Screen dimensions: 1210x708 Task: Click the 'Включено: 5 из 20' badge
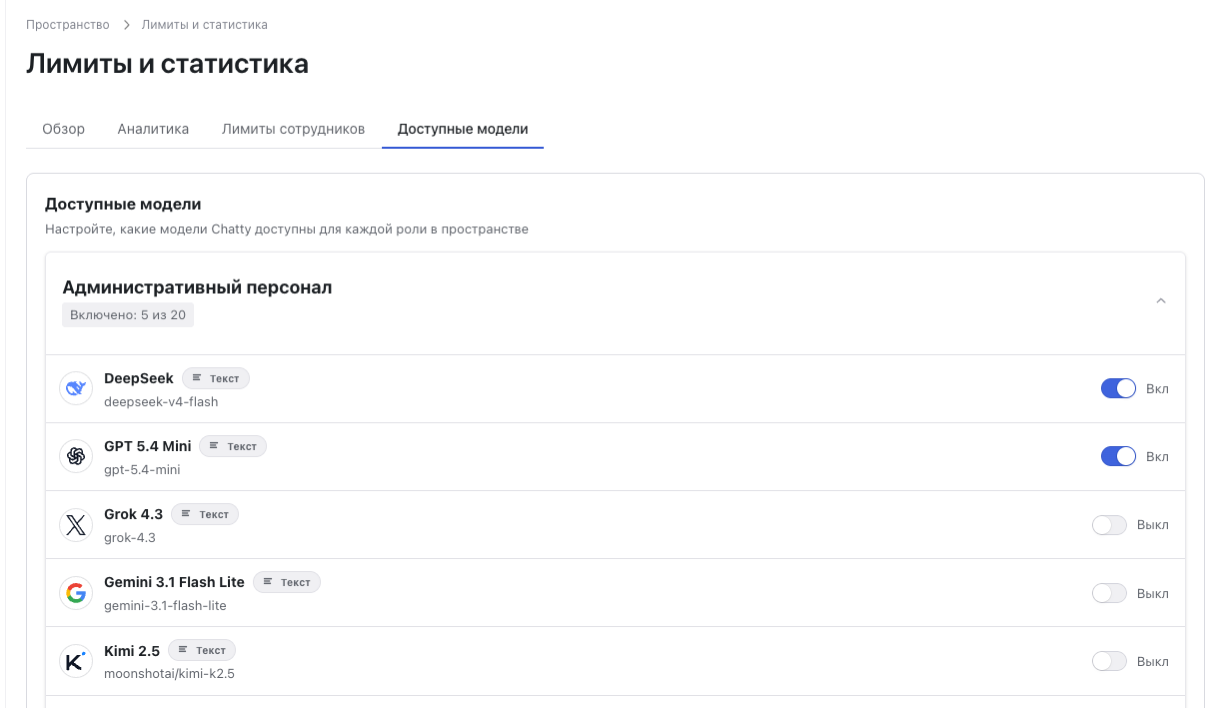(x=128, y=315)
